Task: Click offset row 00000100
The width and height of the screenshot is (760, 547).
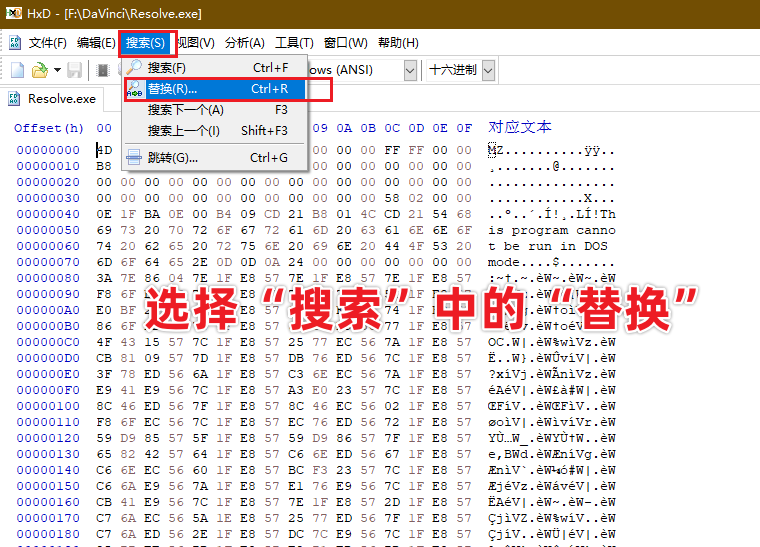Action: tap(48, 406)
